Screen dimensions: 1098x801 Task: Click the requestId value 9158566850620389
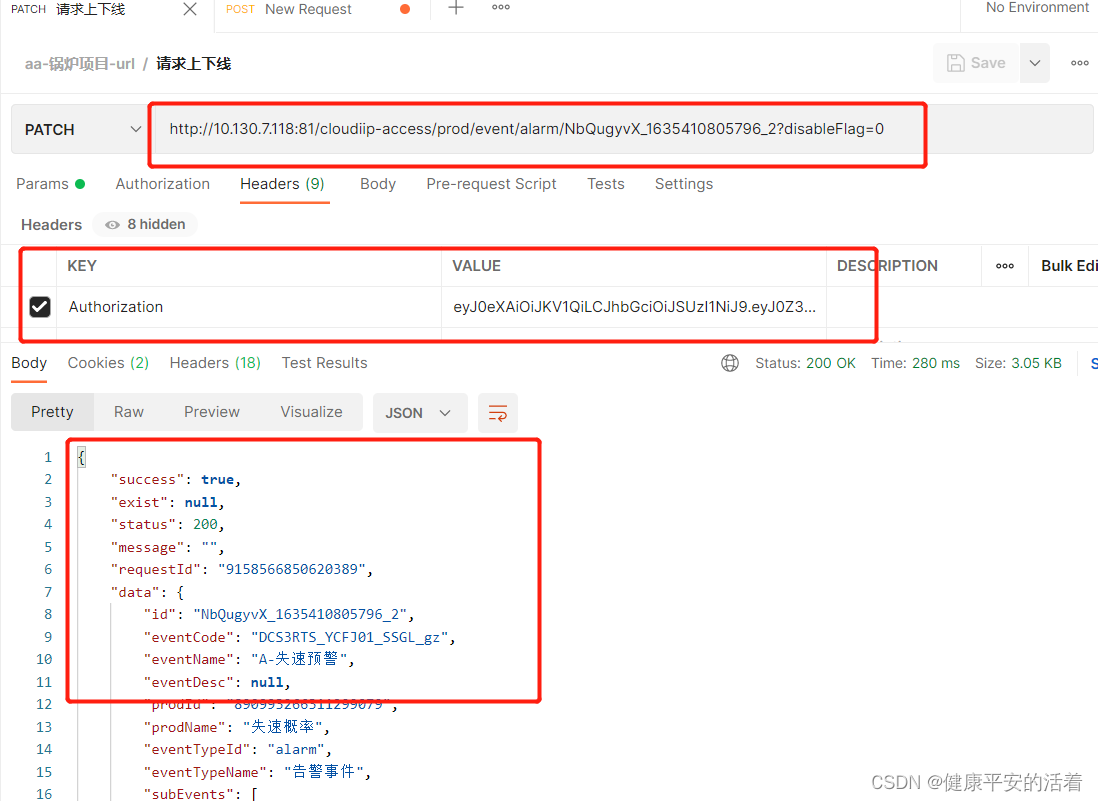pyautogui.click(x=291, y=569)
